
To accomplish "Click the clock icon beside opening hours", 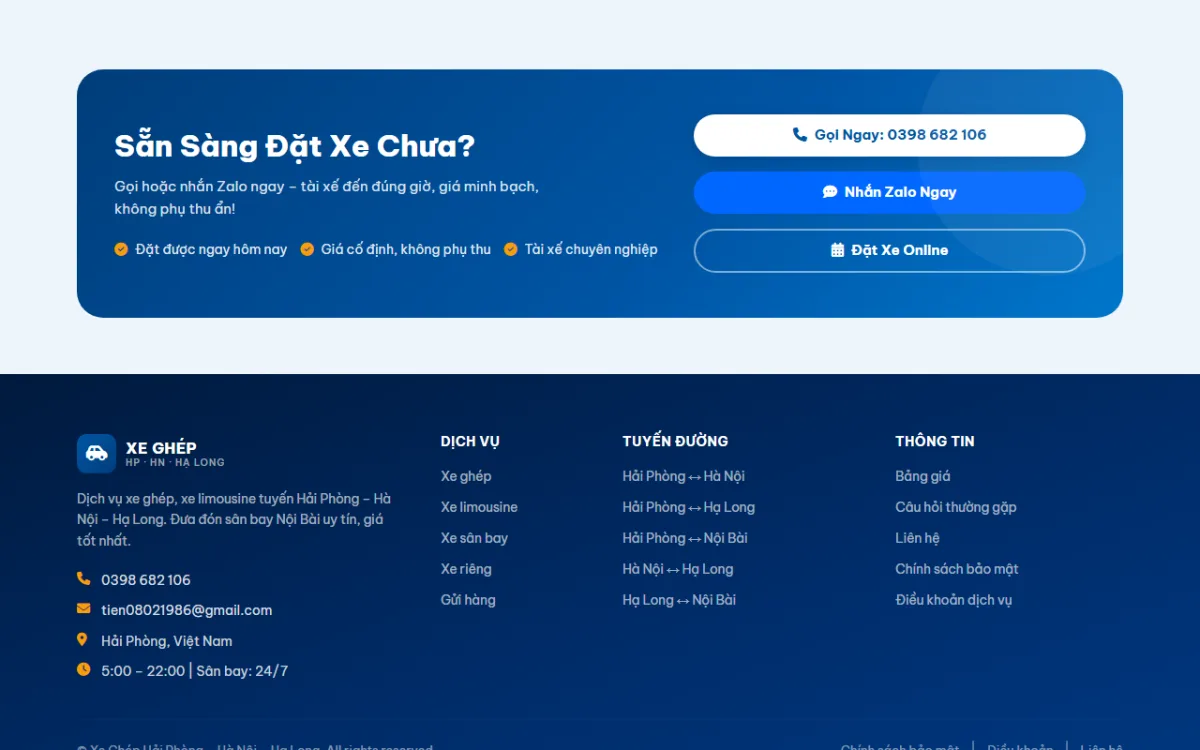I will tap(83, 670).
